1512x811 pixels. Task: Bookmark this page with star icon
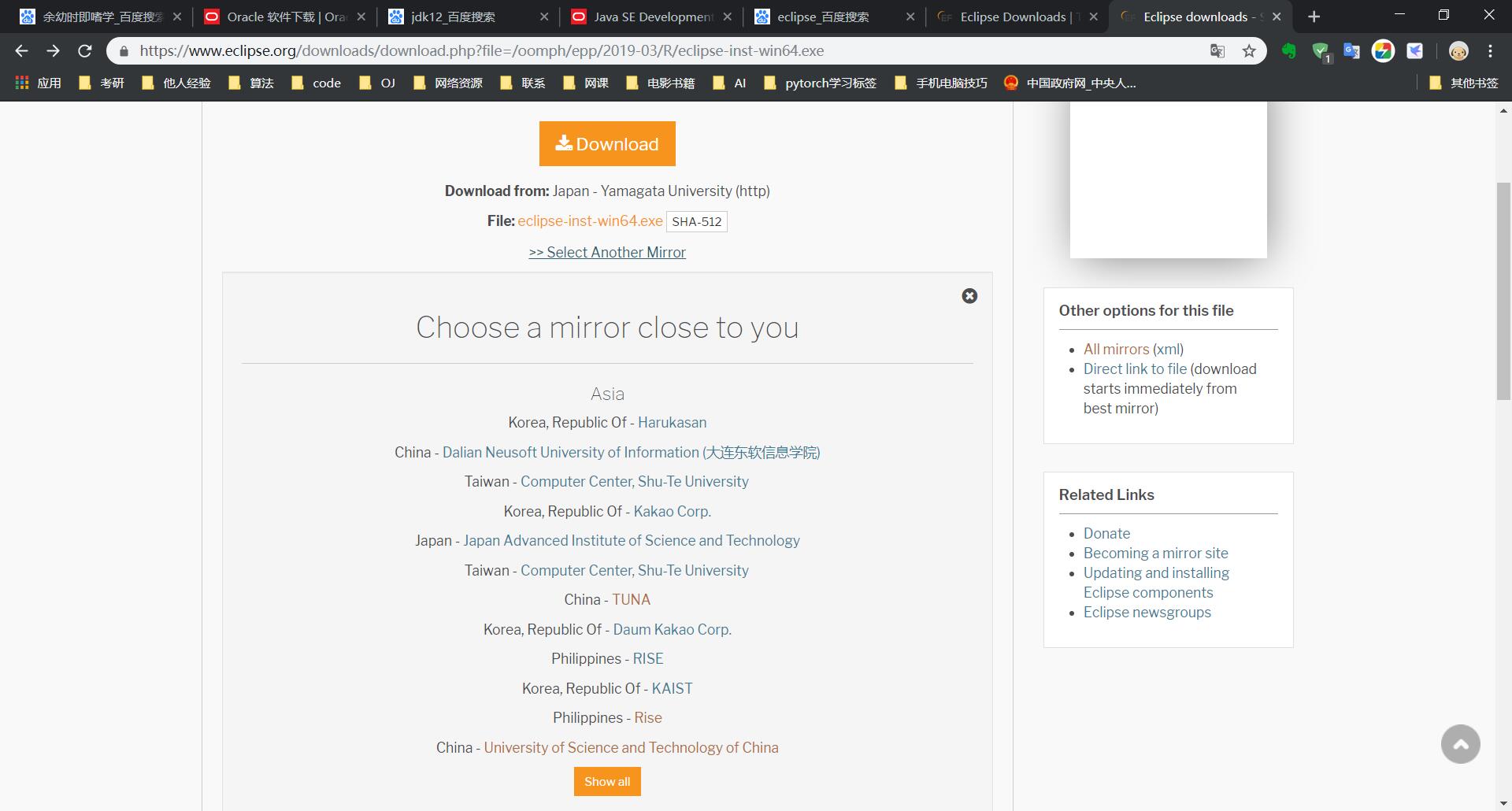(x=1249, y=51)
